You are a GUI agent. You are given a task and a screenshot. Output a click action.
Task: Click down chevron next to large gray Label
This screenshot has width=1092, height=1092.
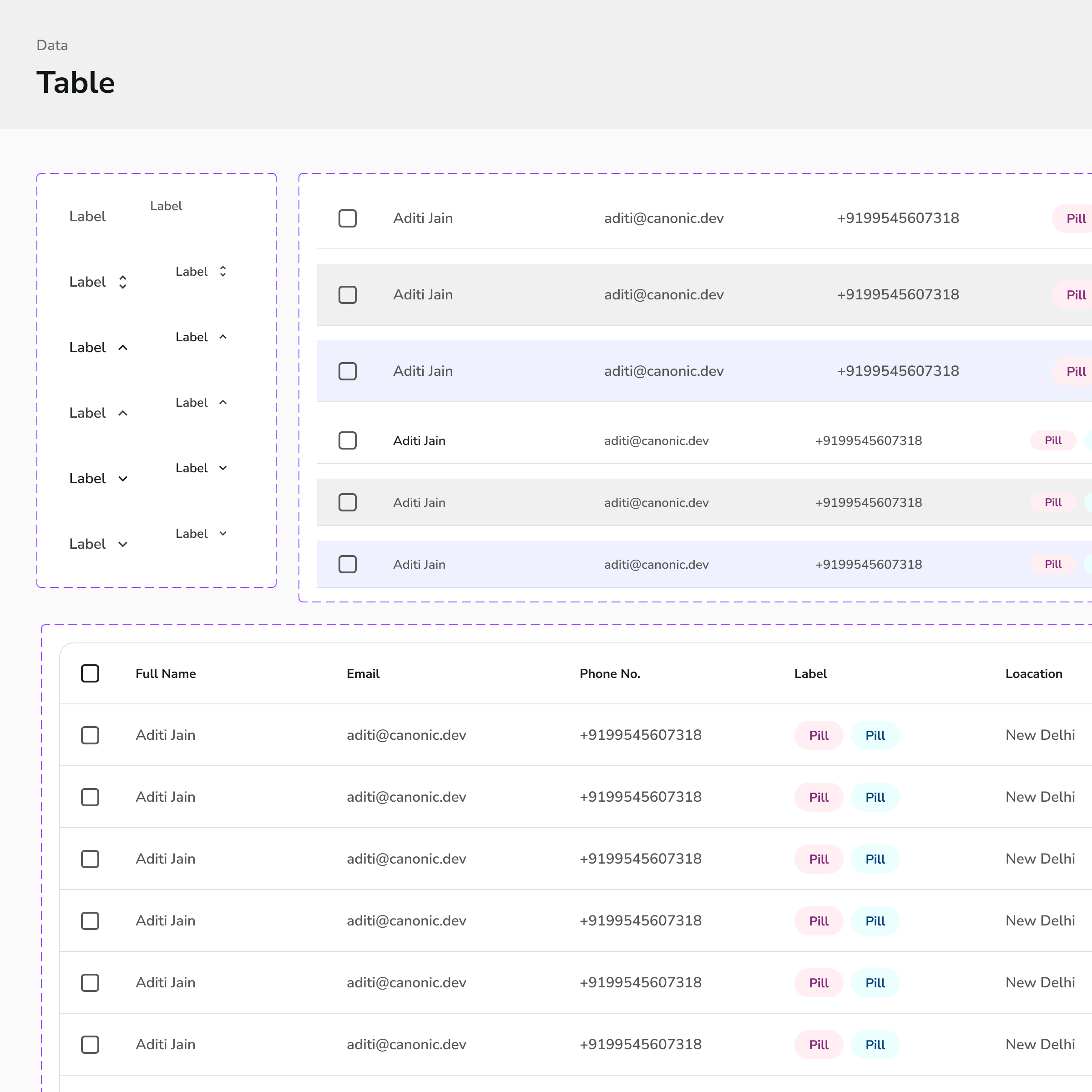click(x=123, y=544)
